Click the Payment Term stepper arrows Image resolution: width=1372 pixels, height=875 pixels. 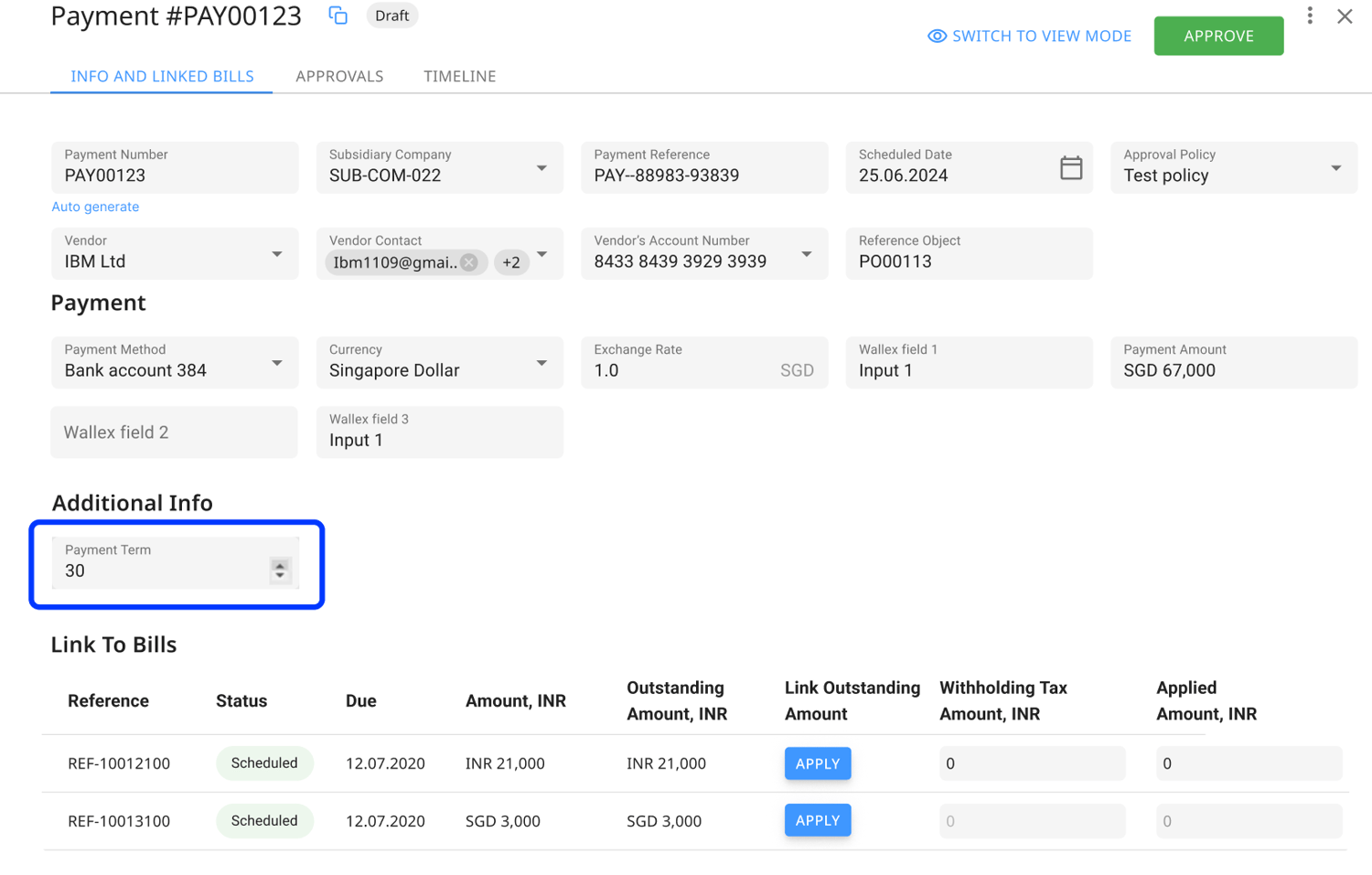coord(280,571)
